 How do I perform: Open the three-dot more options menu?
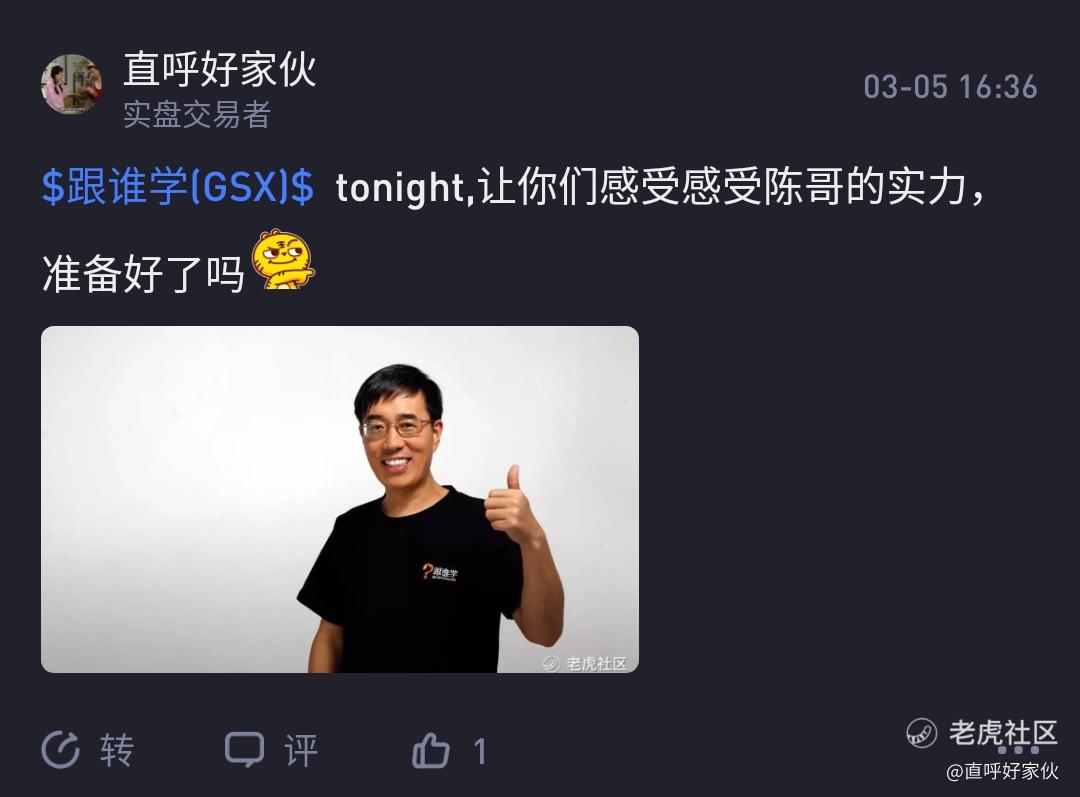[x=1019, y=749]
